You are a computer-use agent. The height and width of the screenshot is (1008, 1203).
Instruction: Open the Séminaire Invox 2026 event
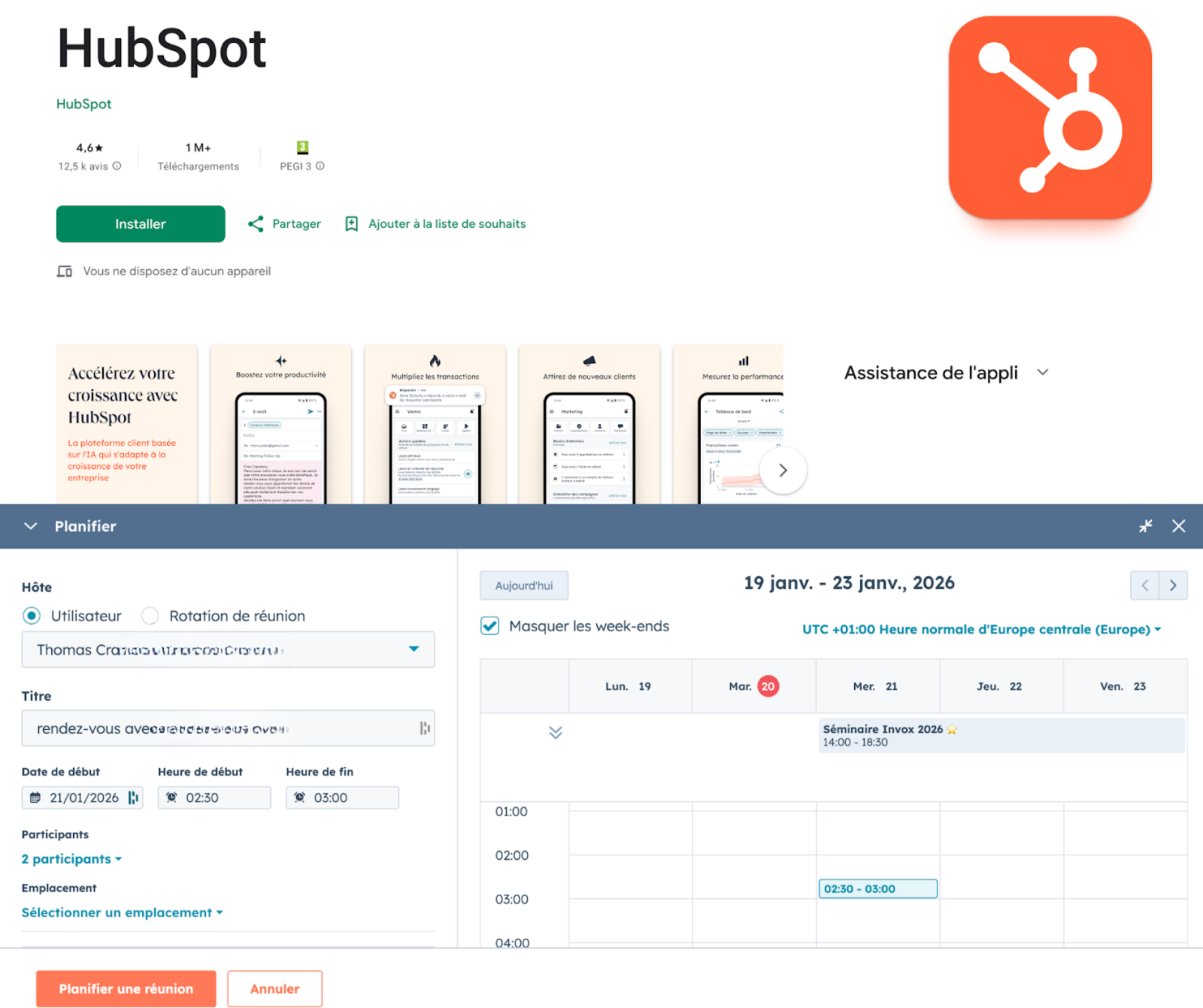(1001, 735)
